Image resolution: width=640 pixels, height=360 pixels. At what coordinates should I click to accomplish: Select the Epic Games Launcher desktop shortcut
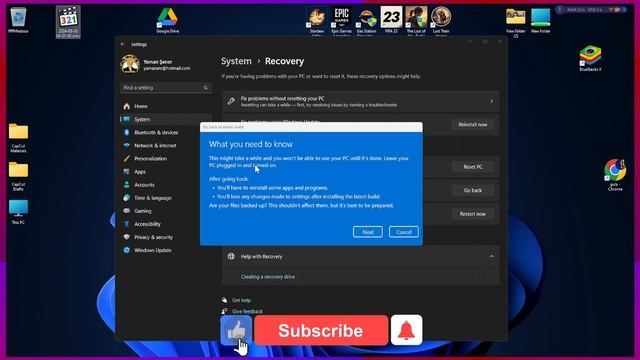pos(341,21)
